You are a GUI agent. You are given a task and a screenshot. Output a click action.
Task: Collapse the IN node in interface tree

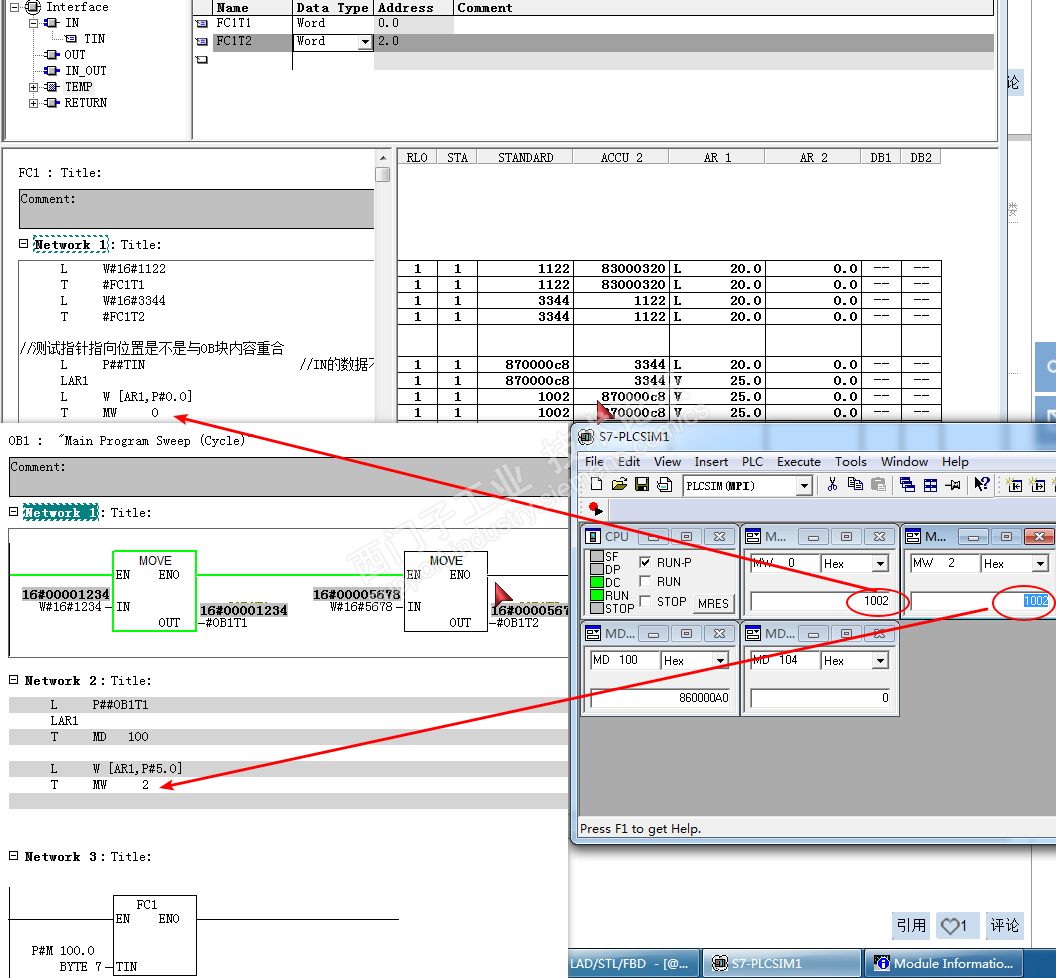click(x=34, y=23)
